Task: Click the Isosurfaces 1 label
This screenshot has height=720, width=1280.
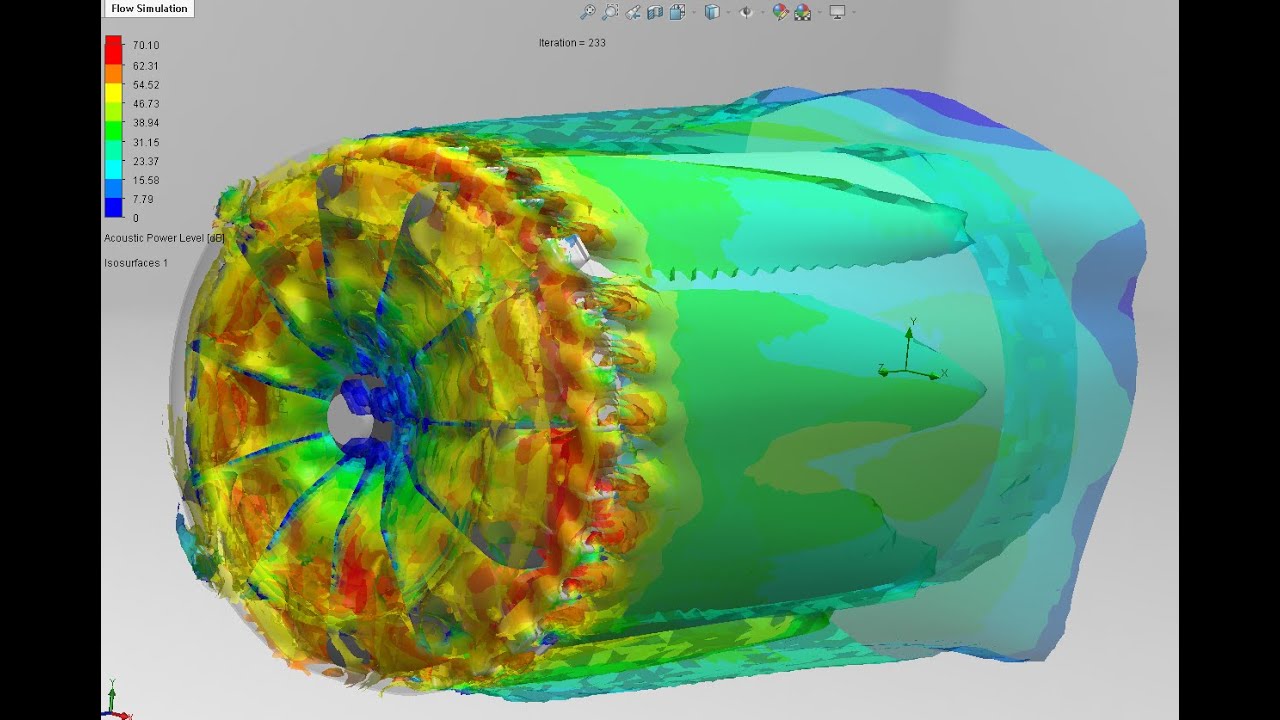Action: point(136,263)
